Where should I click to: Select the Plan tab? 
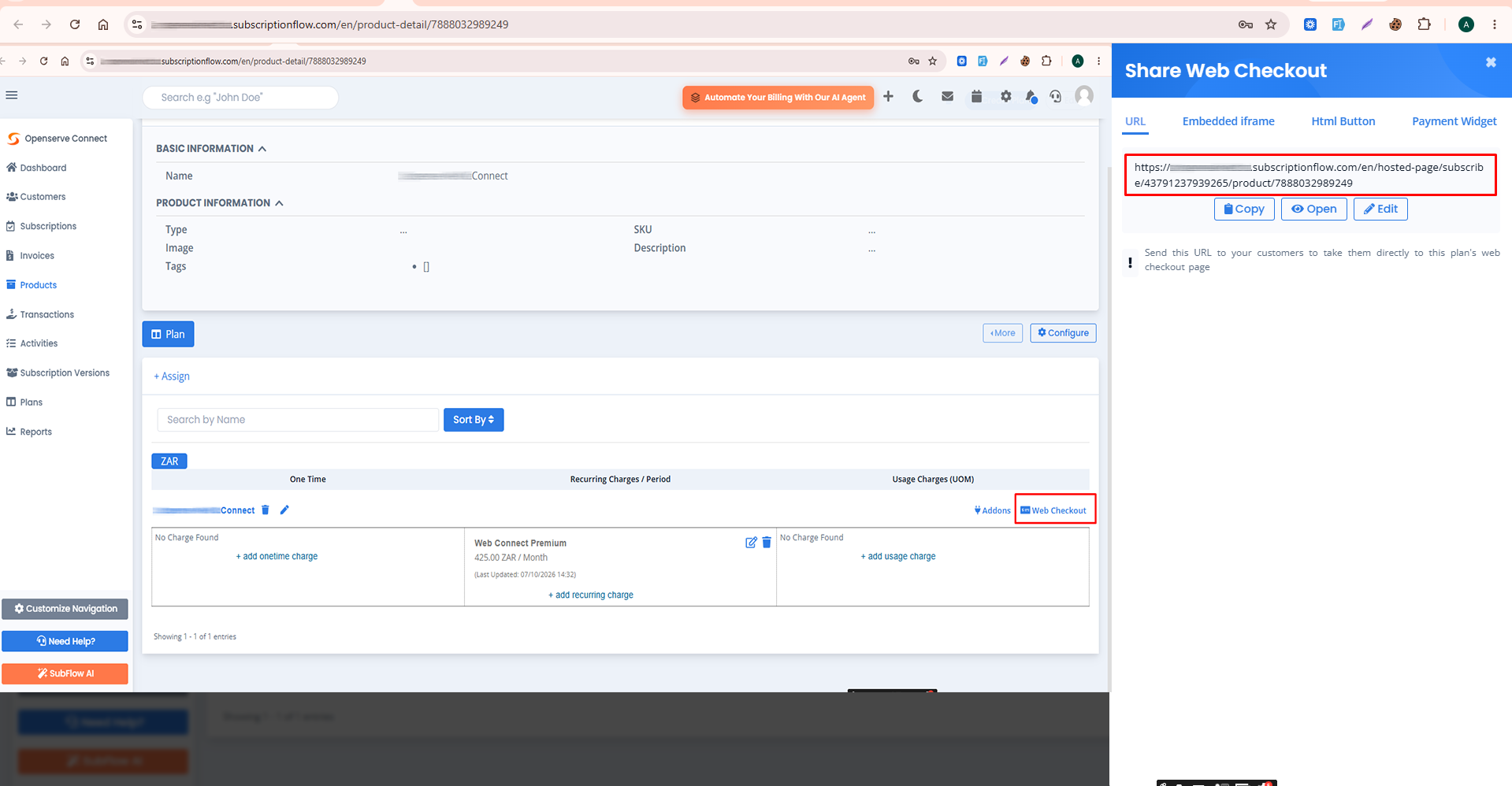(x=168, y=334)
